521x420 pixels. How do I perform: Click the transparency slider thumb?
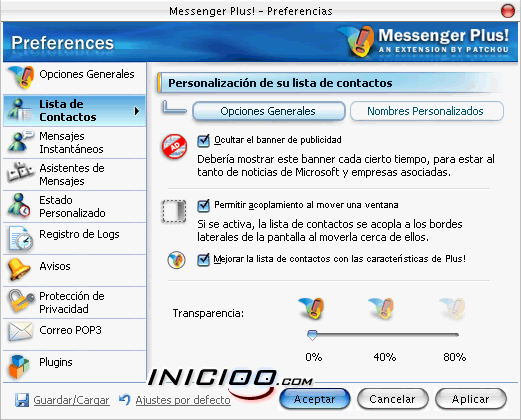pyautogui.click(x=312, y=335)
